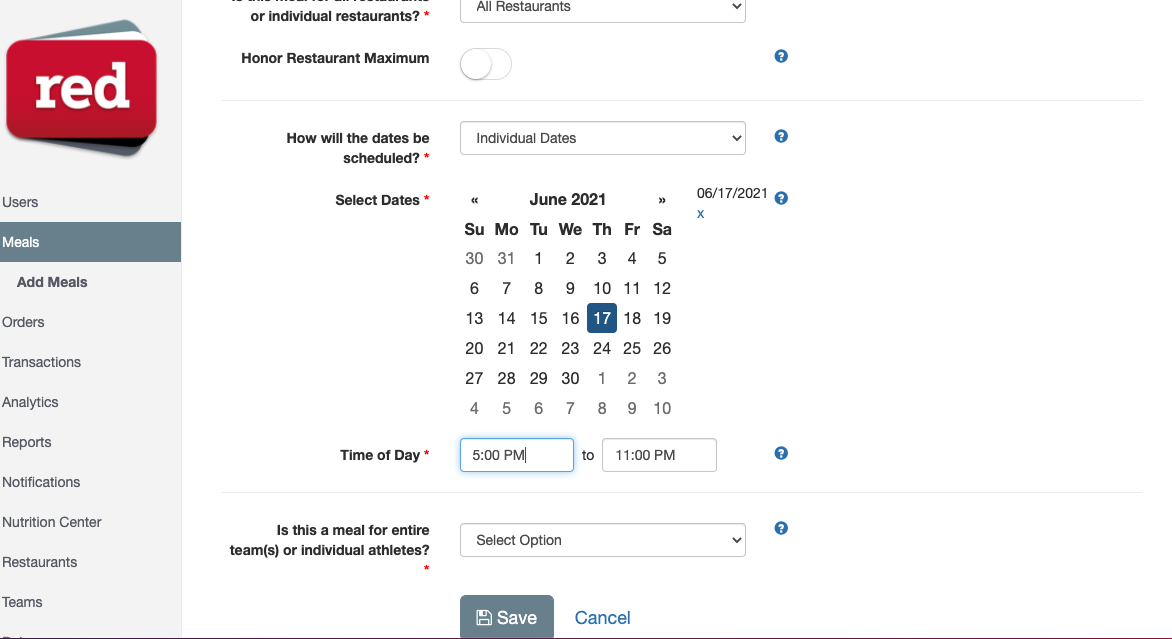This screenshot has height=639, width=1172.
Task: Remove selected date with blue x
Action: pos(700,214)
